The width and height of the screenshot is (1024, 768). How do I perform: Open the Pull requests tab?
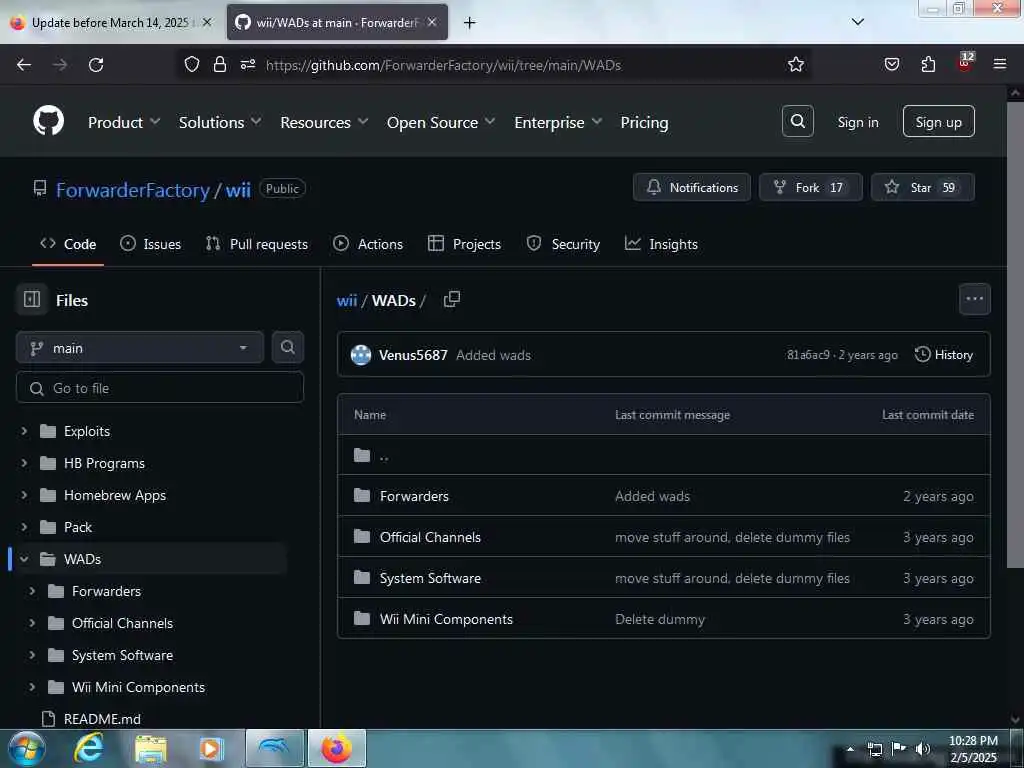tap(256, 244)
